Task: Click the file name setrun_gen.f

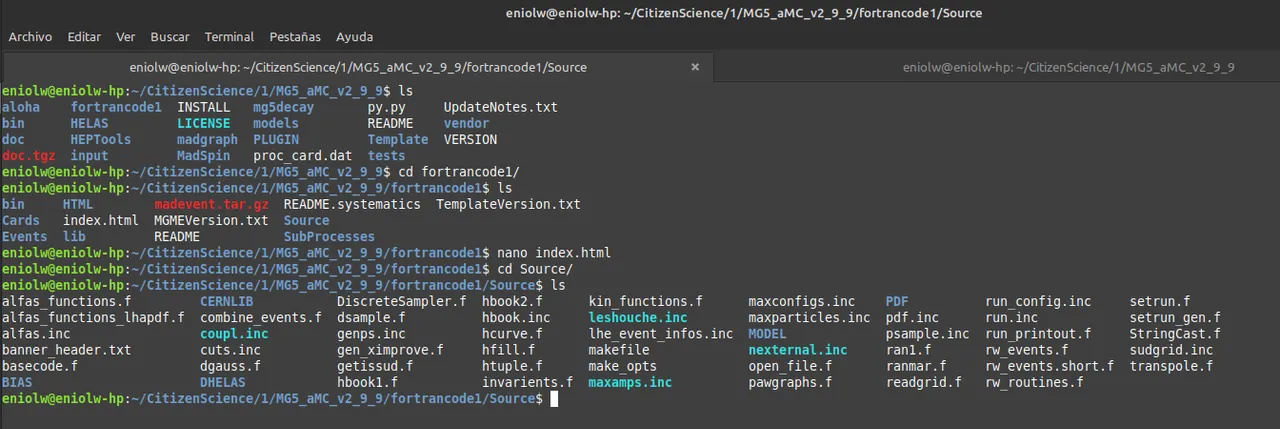Action: click(1175, 318)
